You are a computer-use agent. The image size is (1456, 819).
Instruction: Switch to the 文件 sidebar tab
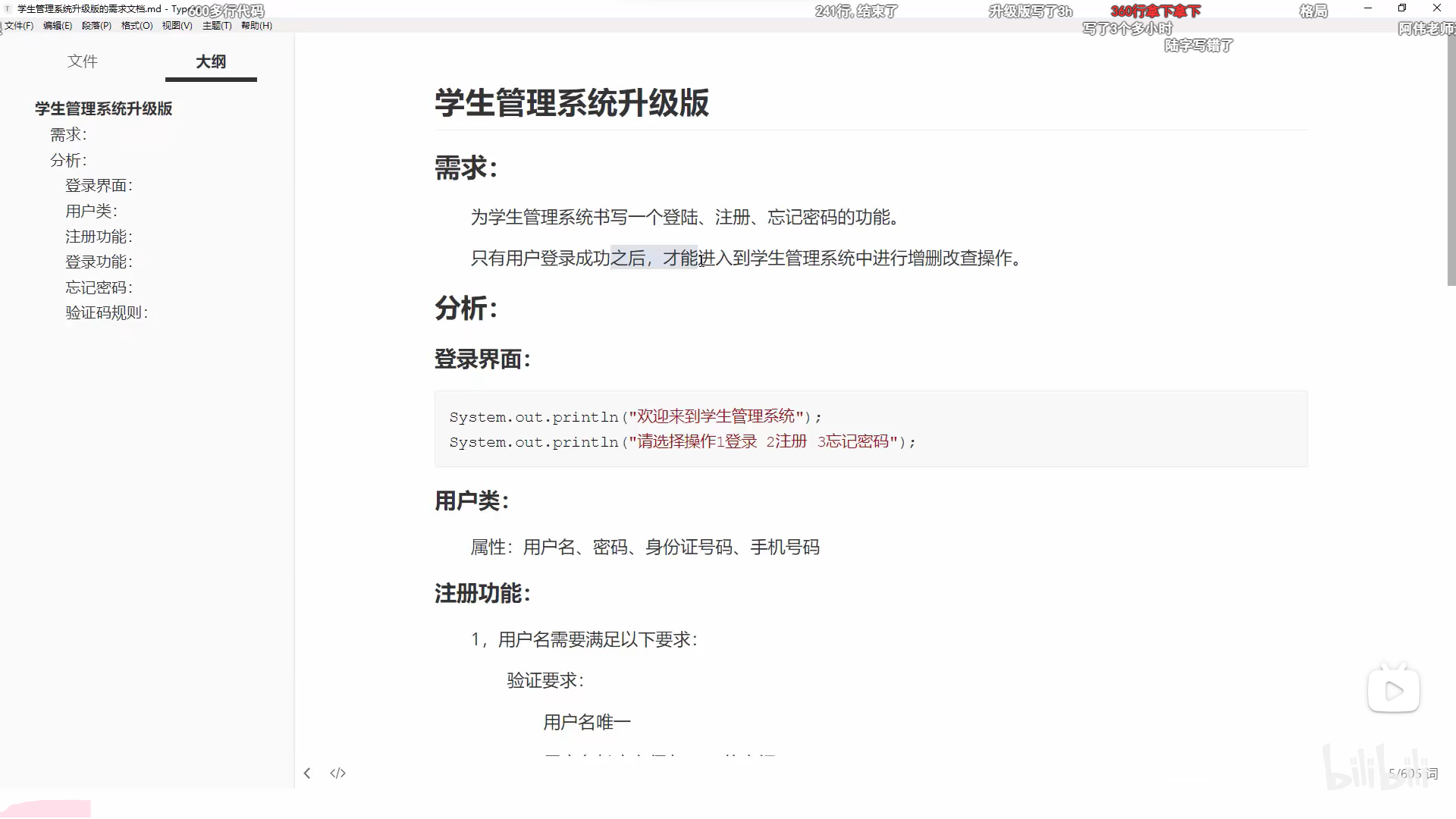coord(83,61)
